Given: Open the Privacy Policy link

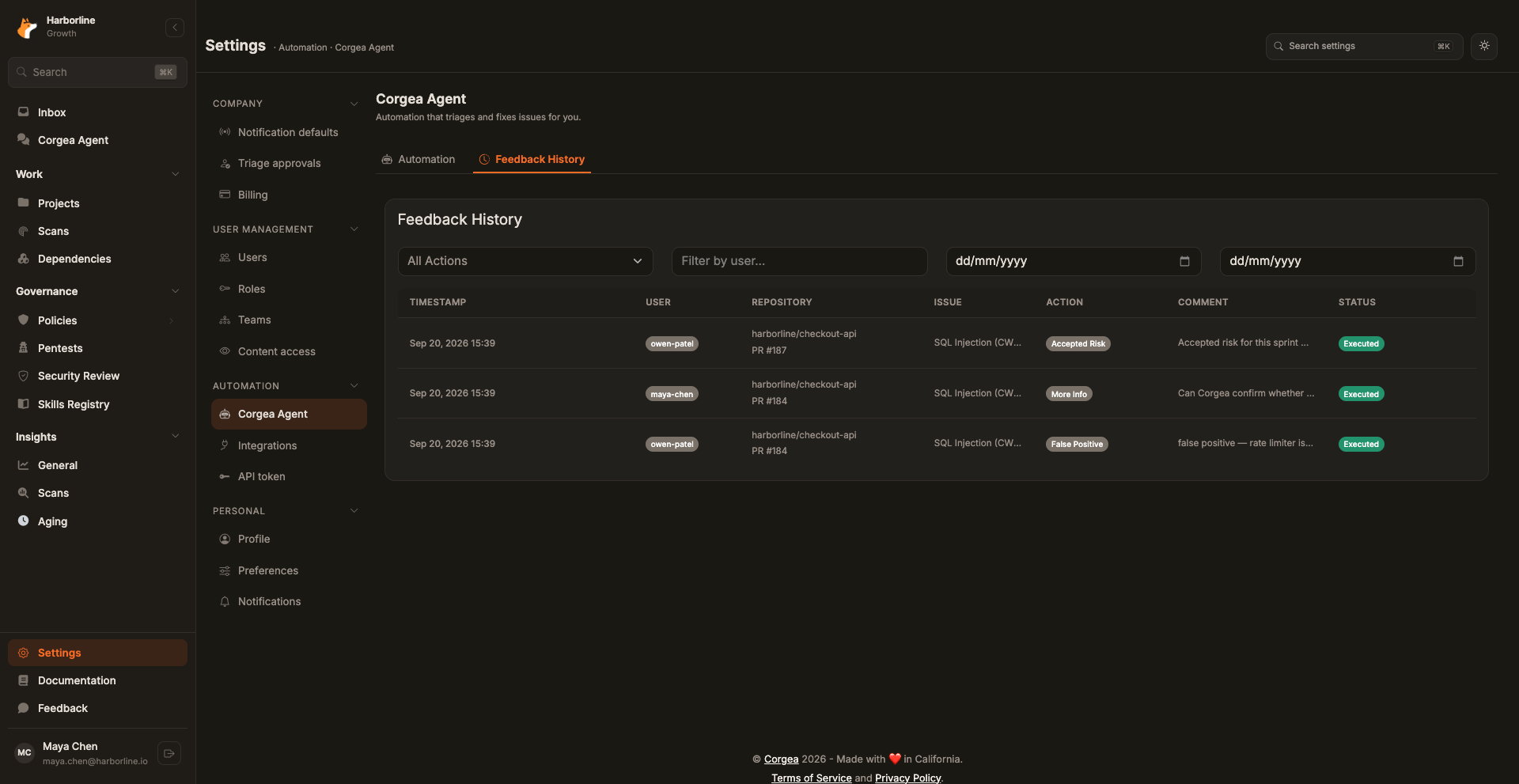Looking at the screenshot, I should click(x=908, y=778).
